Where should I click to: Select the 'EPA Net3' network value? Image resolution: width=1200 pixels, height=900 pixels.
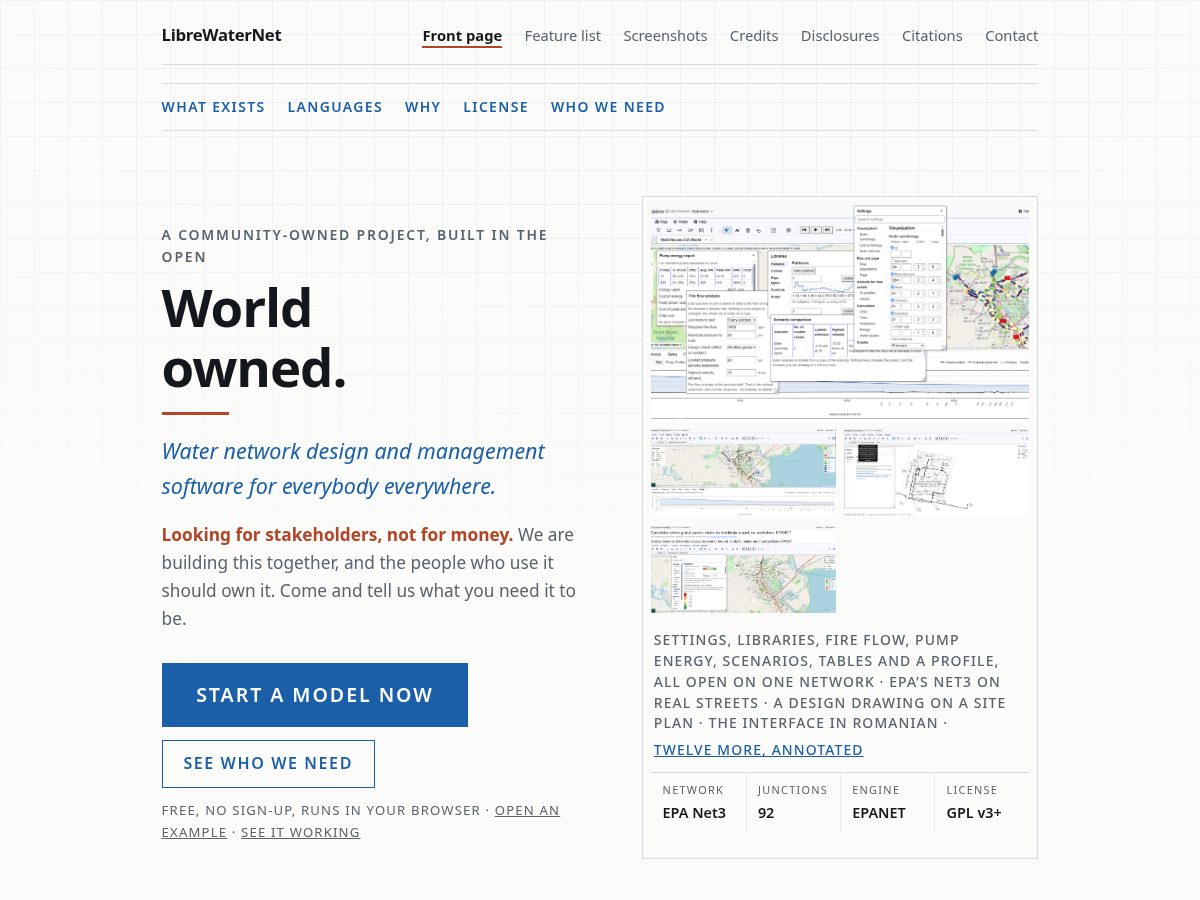point(694,813)
